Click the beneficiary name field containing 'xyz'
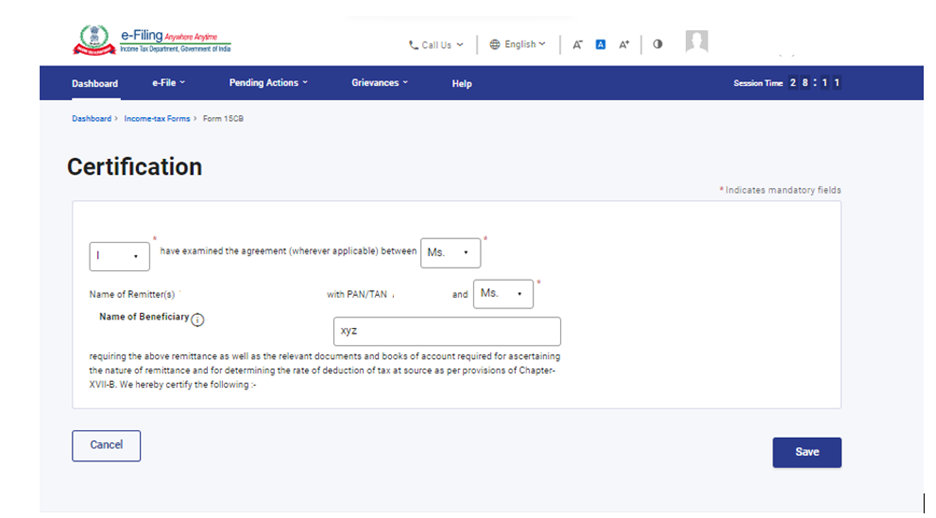The width and height of the screenshot is (936, 518). point(446,331)
